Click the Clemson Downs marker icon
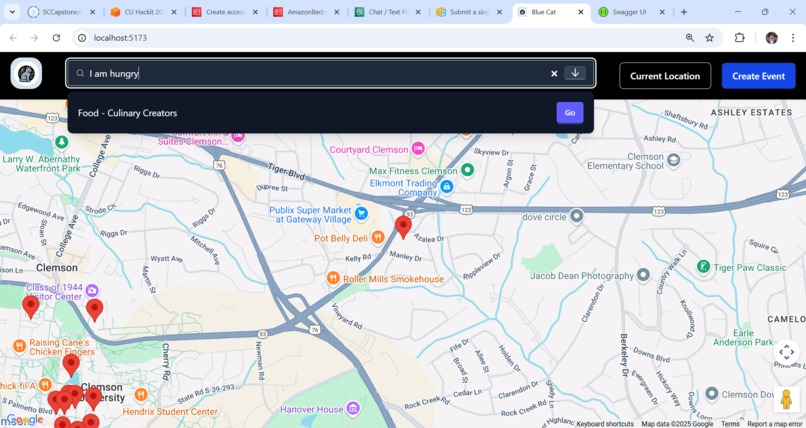Image resolution: width=806 pixels, height=428 pixels. [711, 394]
